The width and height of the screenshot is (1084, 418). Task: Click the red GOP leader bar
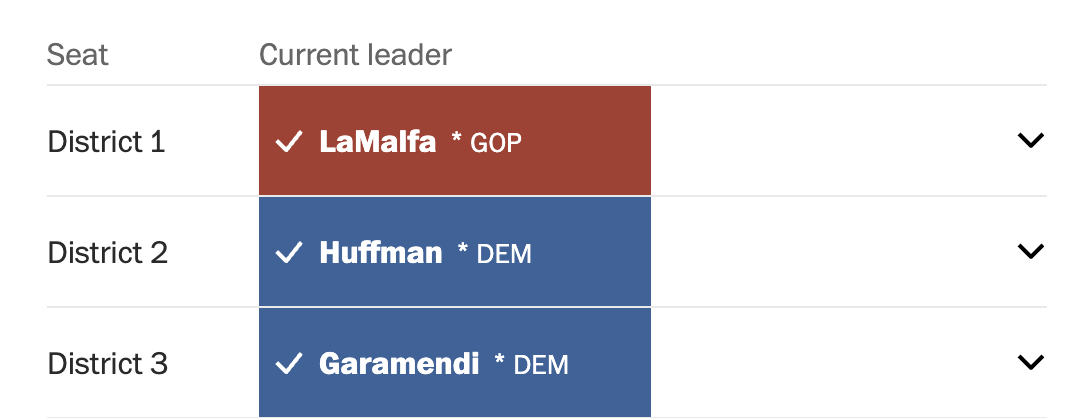[x=455, y=140]
